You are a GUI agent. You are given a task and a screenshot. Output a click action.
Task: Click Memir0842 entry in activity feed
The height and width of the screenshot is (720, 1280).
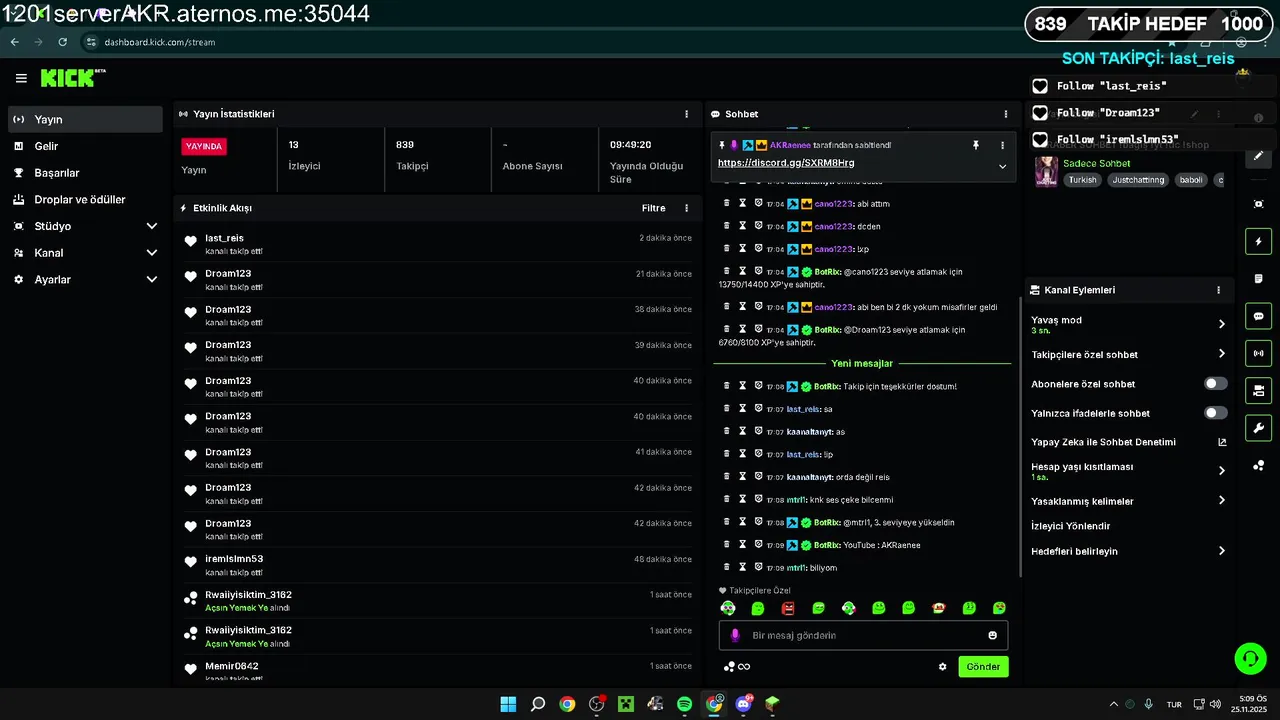437,672
